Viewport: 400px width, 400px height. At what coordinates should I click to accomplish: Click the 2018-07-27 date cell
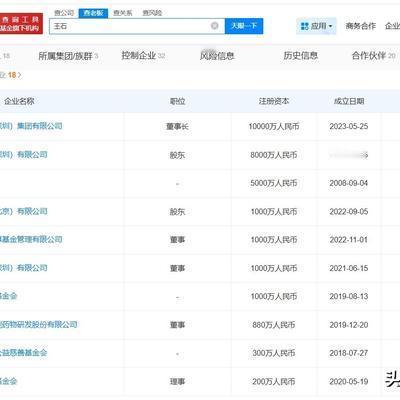click(x=349, y=353)
